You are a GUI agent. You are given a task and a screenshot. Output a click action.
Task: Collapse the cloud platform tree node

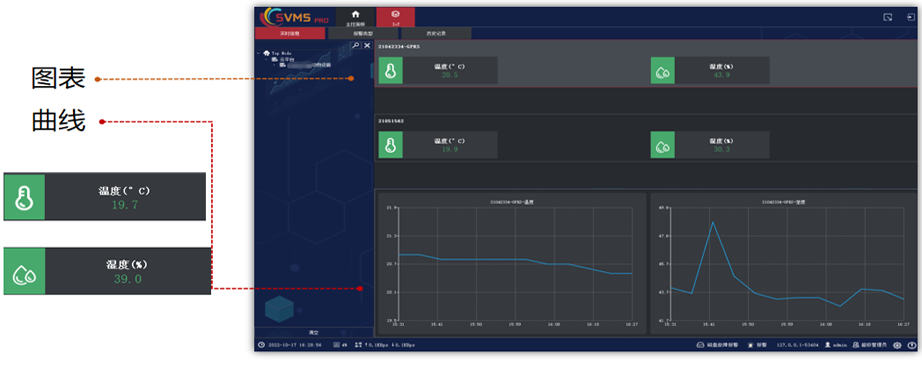point(266,59)
